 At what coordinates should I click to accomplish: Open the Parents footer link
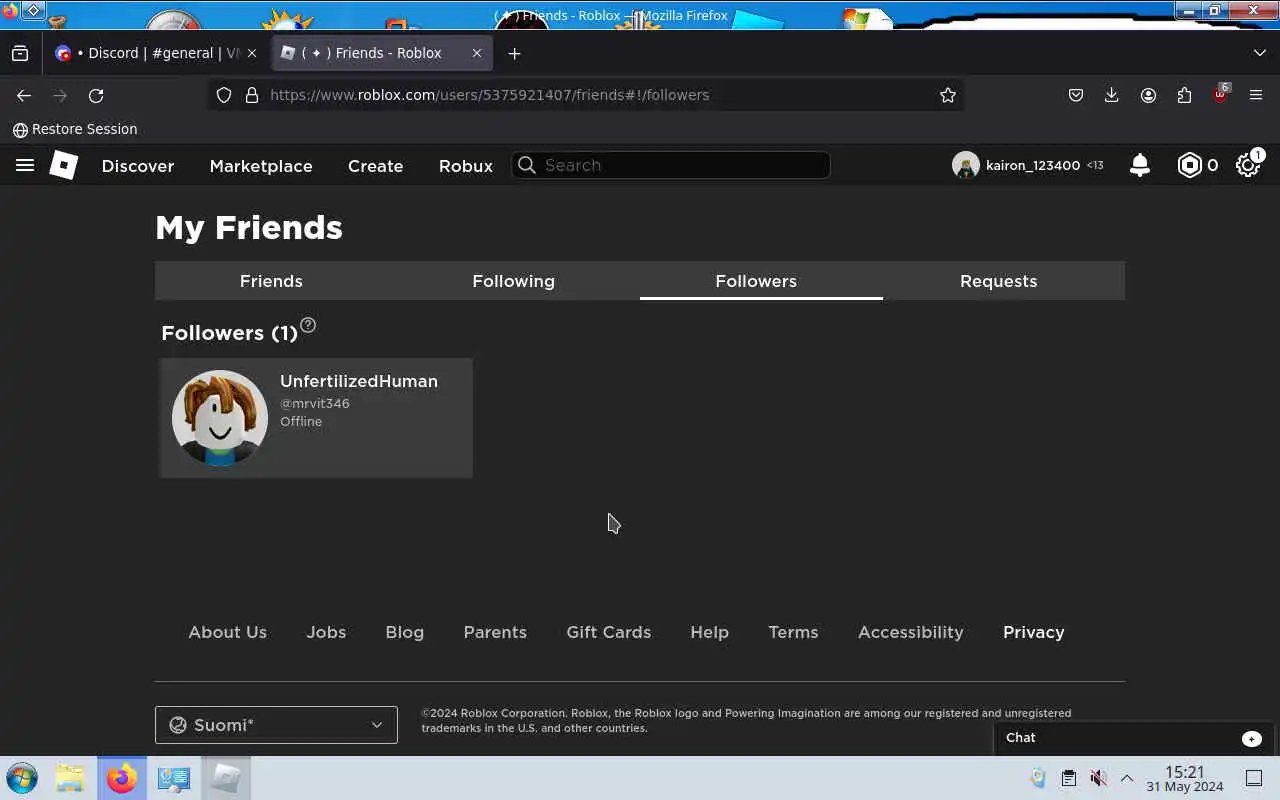tap(495, 632)
